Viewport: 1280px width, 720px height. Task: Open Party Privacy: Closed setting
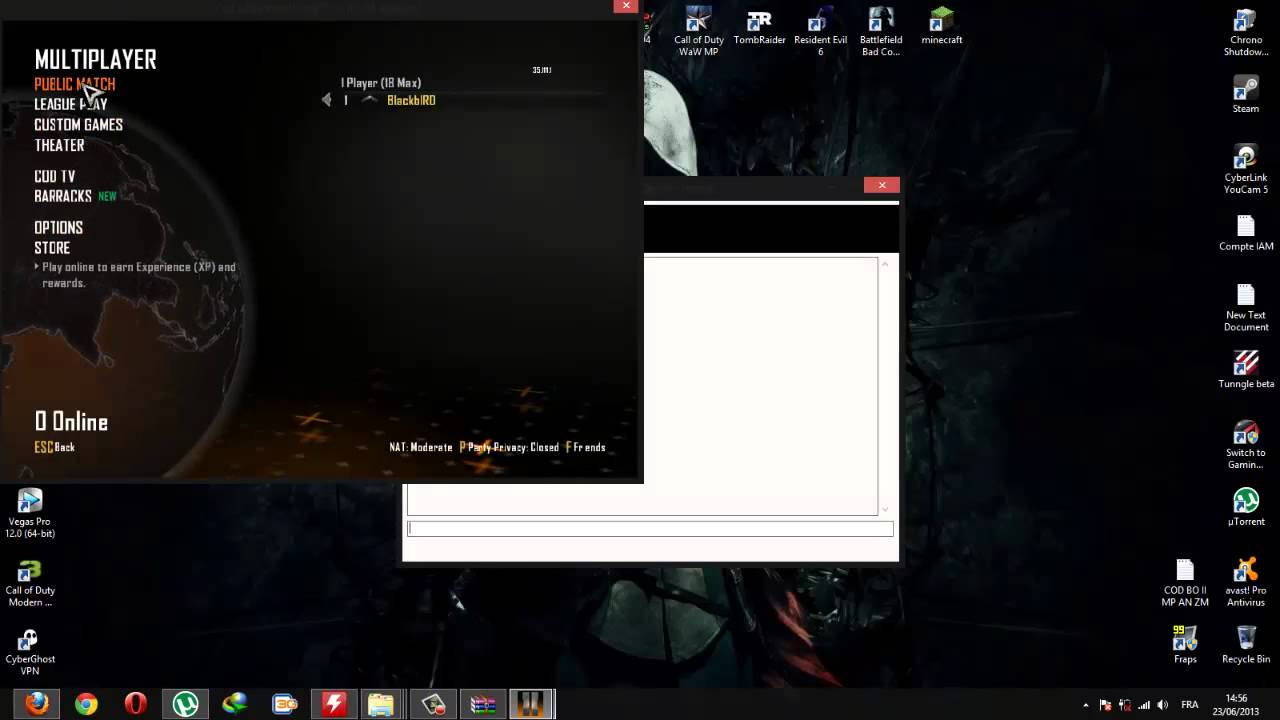(x=509, y=447)
